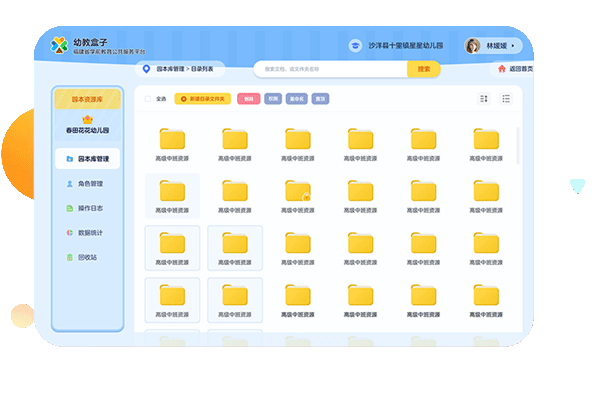Screen dimensions: 600x403
Task: Click the 新建目录文件夹 button
Action: click(x=203, y=99)
